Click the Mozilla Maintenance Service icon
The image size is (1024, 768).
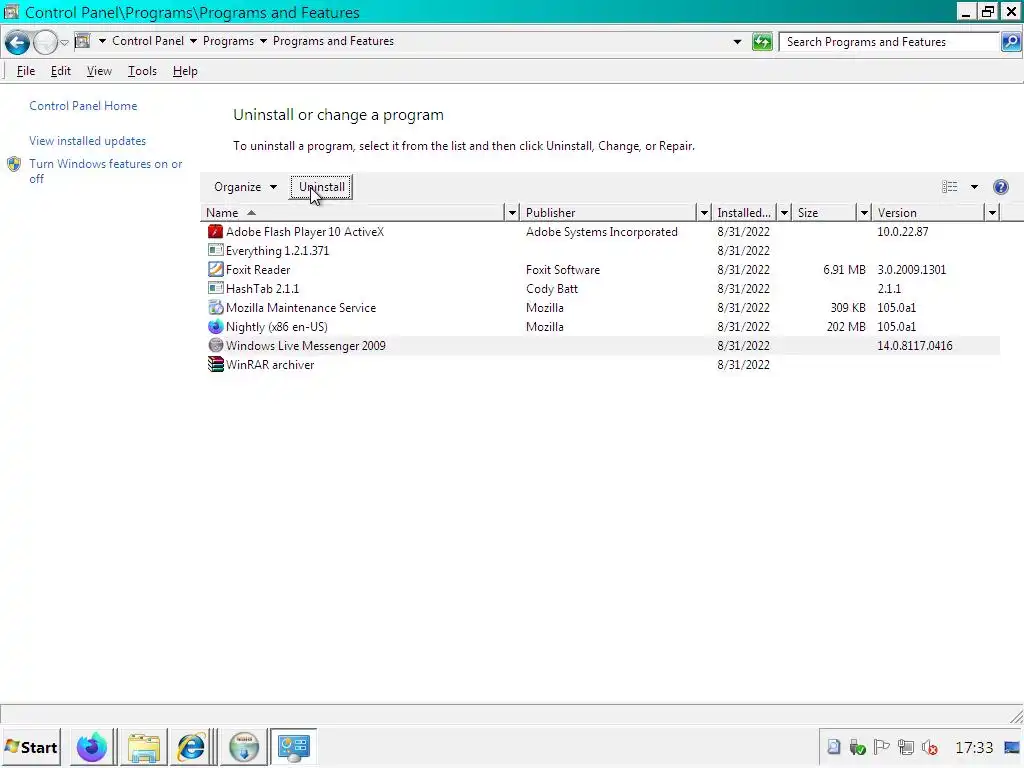tap(215, 308)
